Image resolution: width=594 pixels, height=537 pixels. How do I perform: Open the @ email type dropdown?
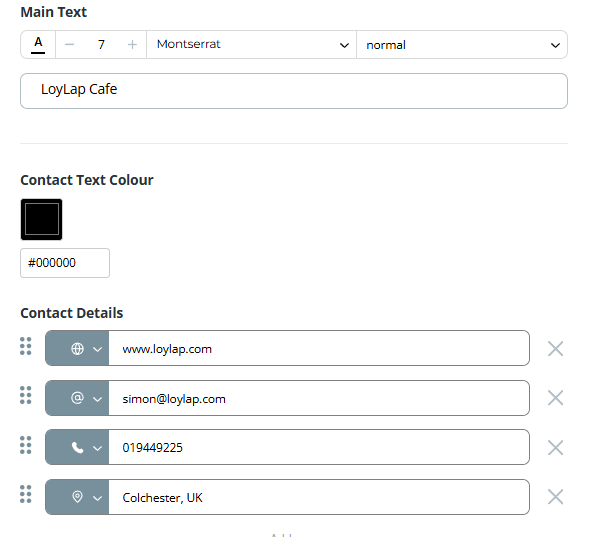coord(77,398)
